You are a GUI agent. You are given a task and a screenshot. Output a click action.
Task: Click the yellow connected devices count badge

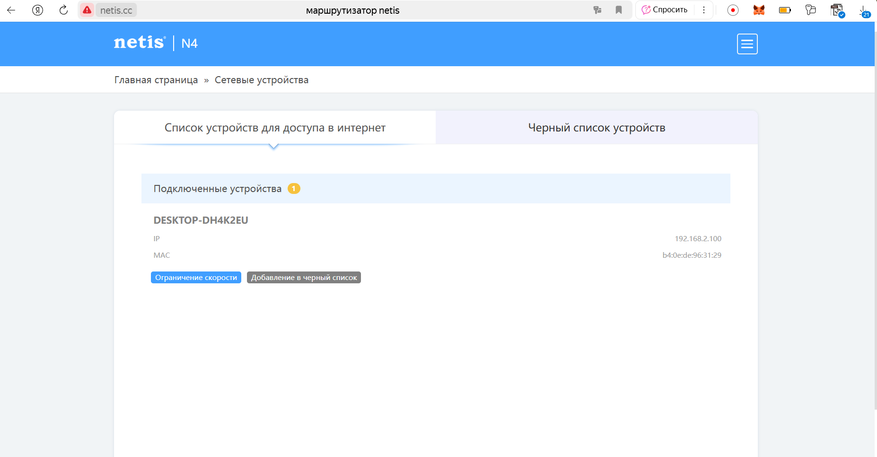click(x=294, y=189)
